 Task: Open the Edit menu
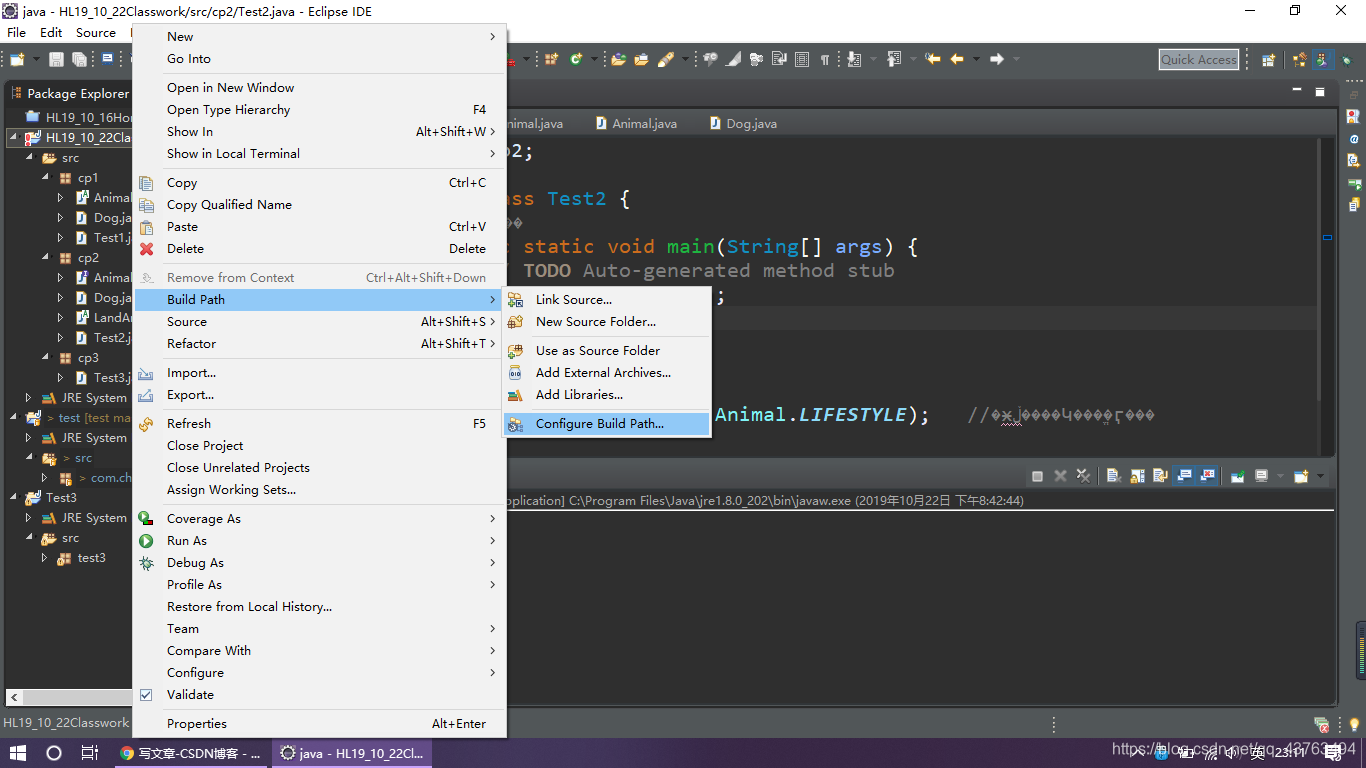(51, 33)
